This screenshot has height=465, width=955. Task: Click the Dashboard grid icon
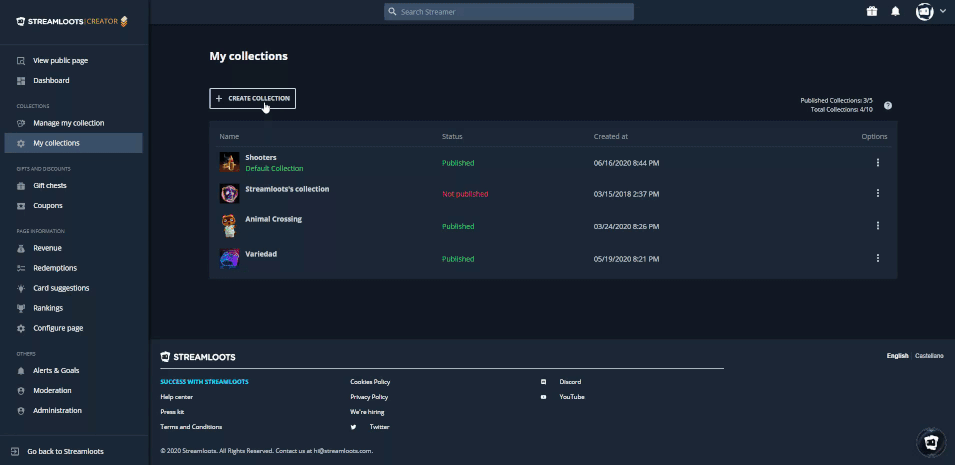(x=21, y=80)
